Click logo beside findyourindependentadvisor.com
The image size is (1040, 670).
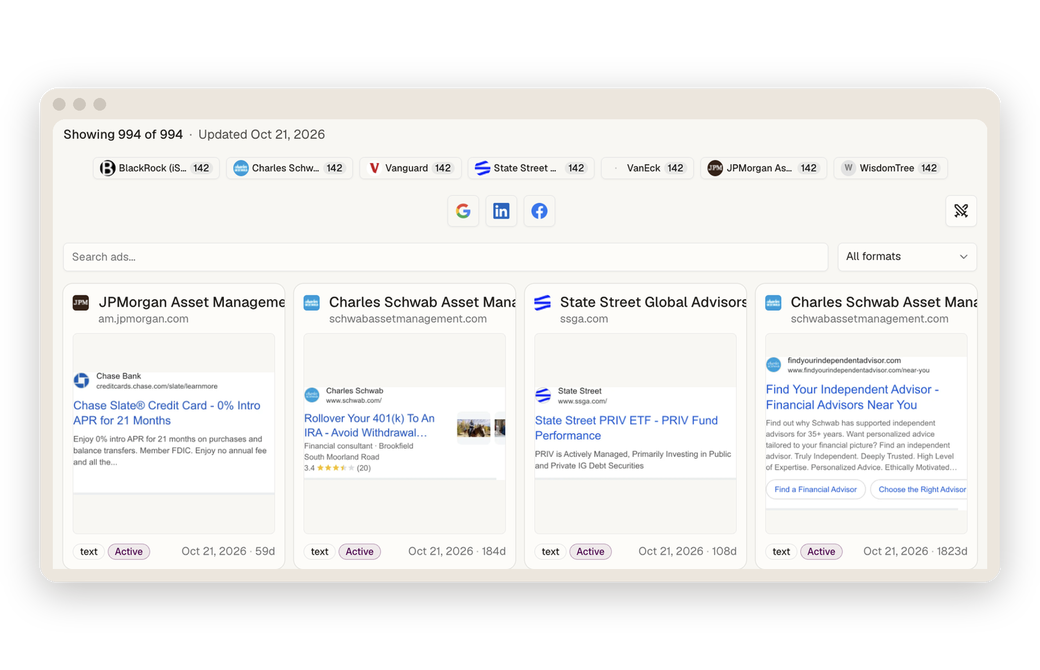(x=773, y=365)
